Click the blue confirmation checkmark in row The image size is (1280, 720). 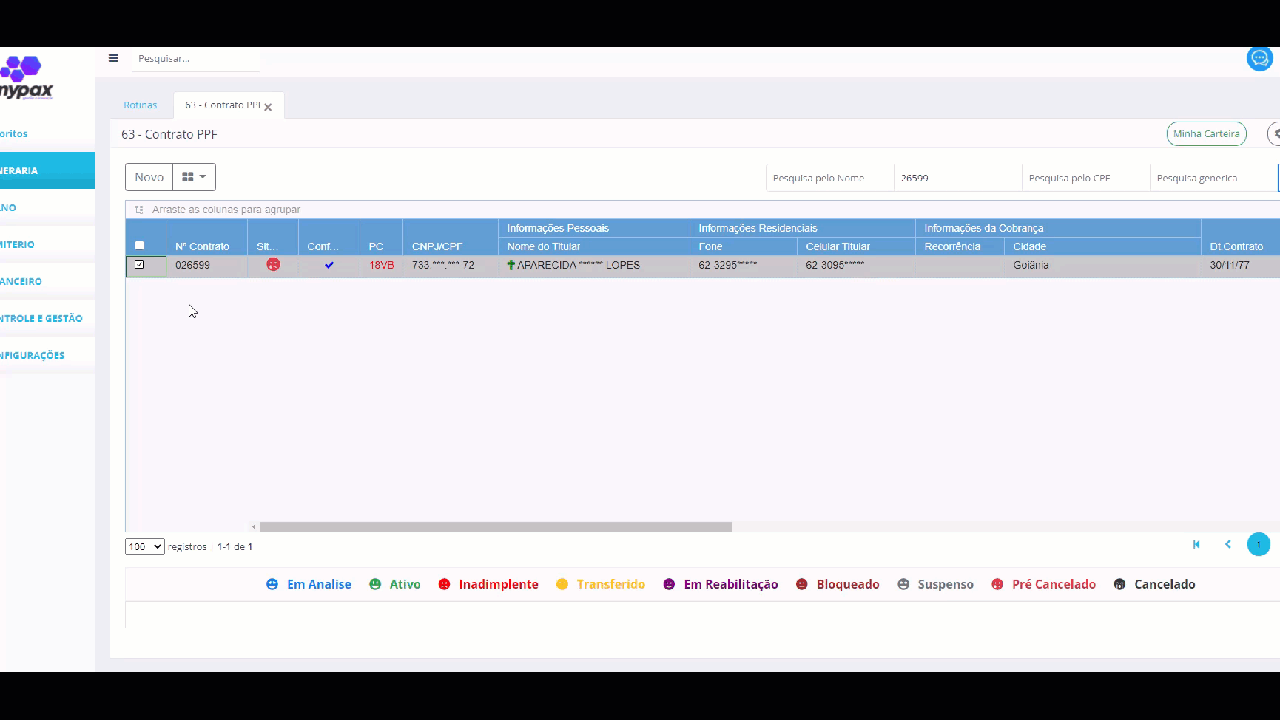(x=329, y=265)
